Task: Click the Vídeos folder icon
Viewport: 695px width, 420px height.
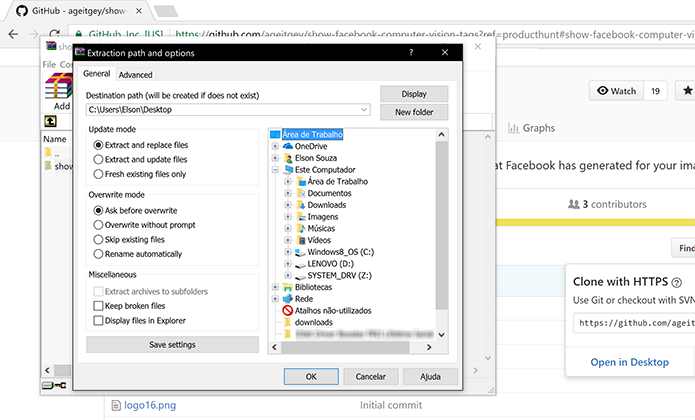Action: tap(301, 240)
